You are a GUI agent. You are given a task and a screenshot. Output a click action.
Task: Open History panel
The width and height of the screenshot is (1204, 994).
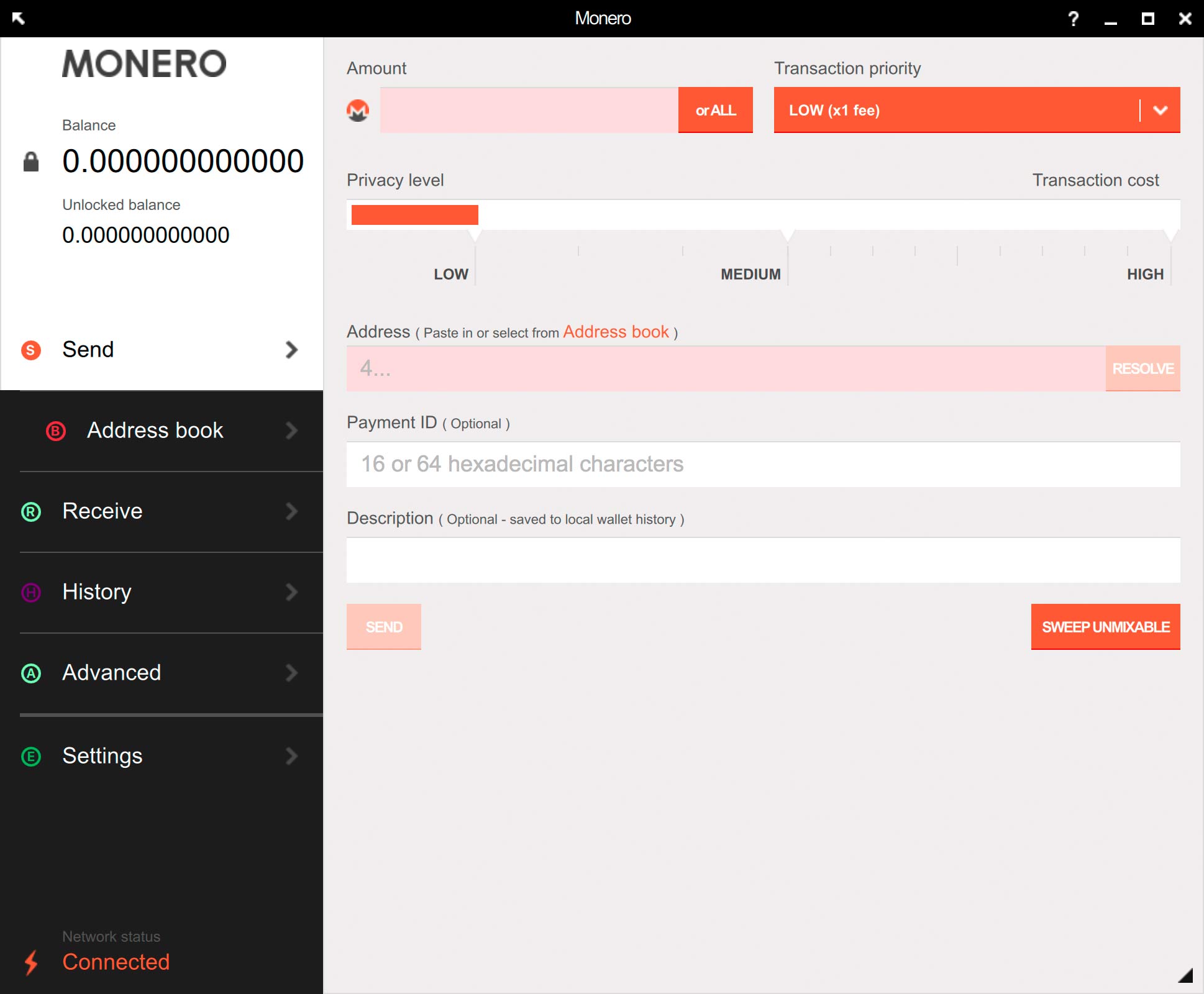pos(161,592)
